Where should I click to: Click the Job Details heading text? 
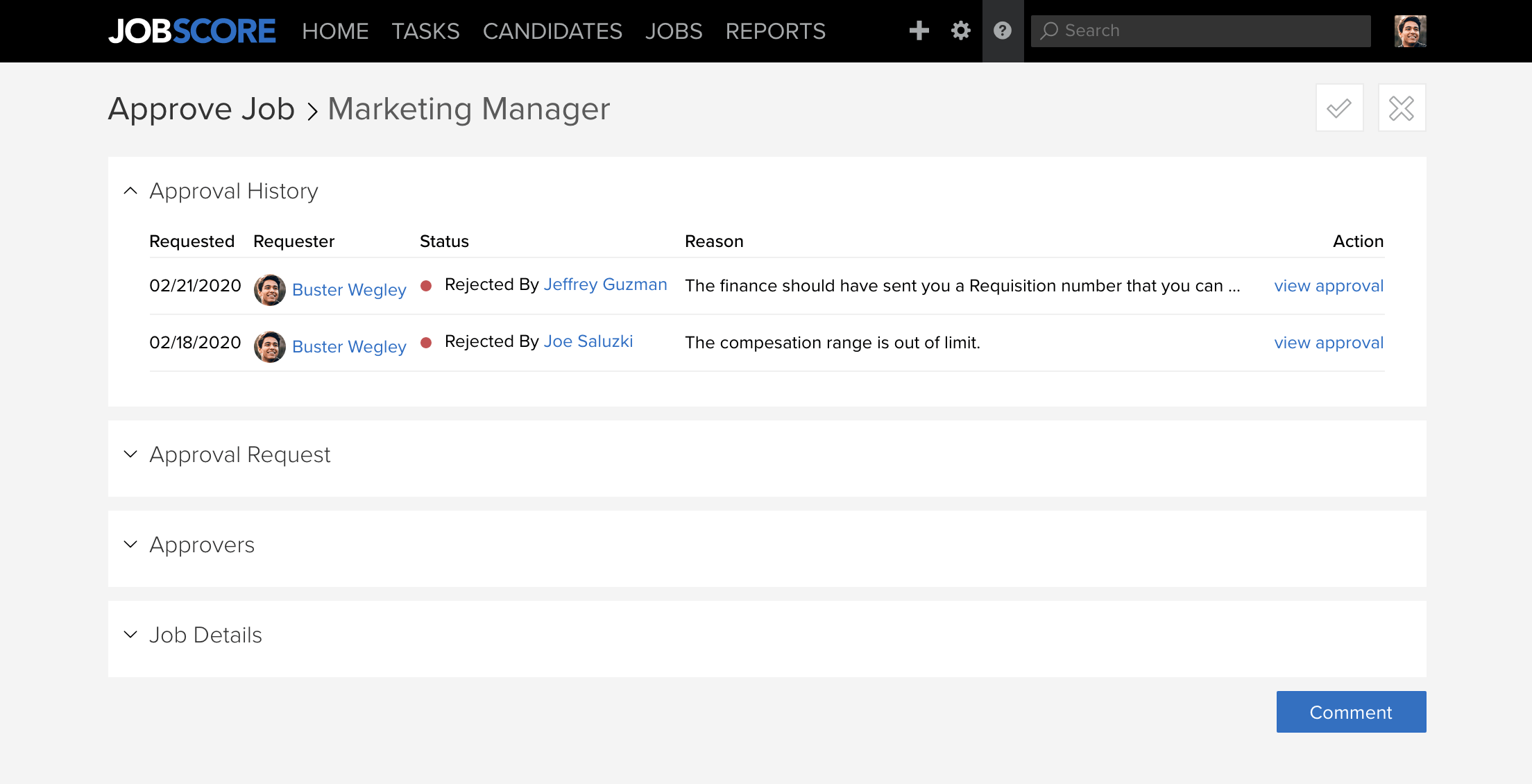point(205,635)
